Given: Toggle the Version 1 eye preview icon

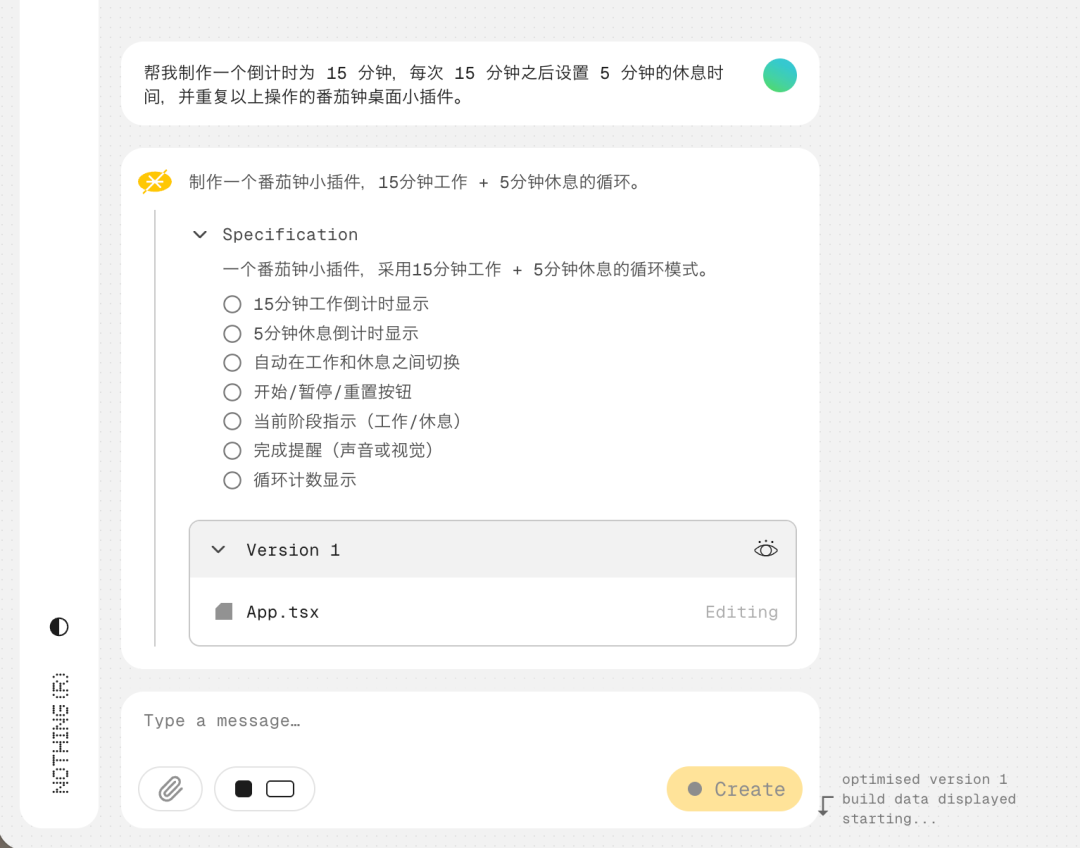Looking at the screenshot, I should pyautogui.click(x=766, y=549).
